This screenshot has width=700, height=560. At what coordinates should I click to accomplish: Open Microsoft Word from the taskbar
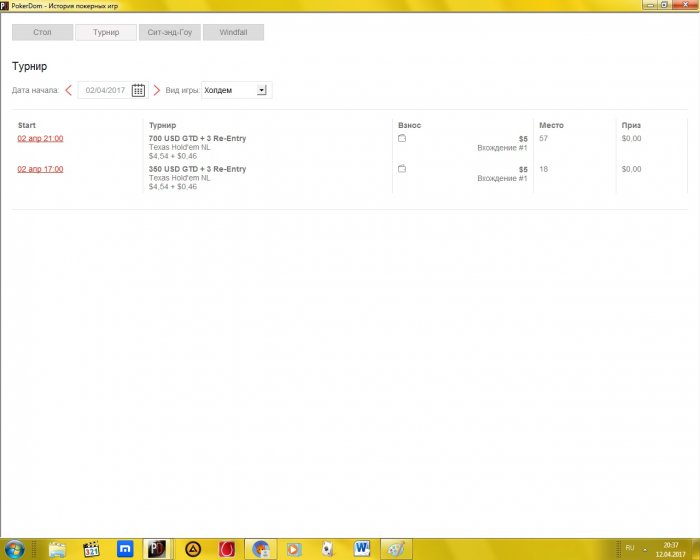[361, 548]
